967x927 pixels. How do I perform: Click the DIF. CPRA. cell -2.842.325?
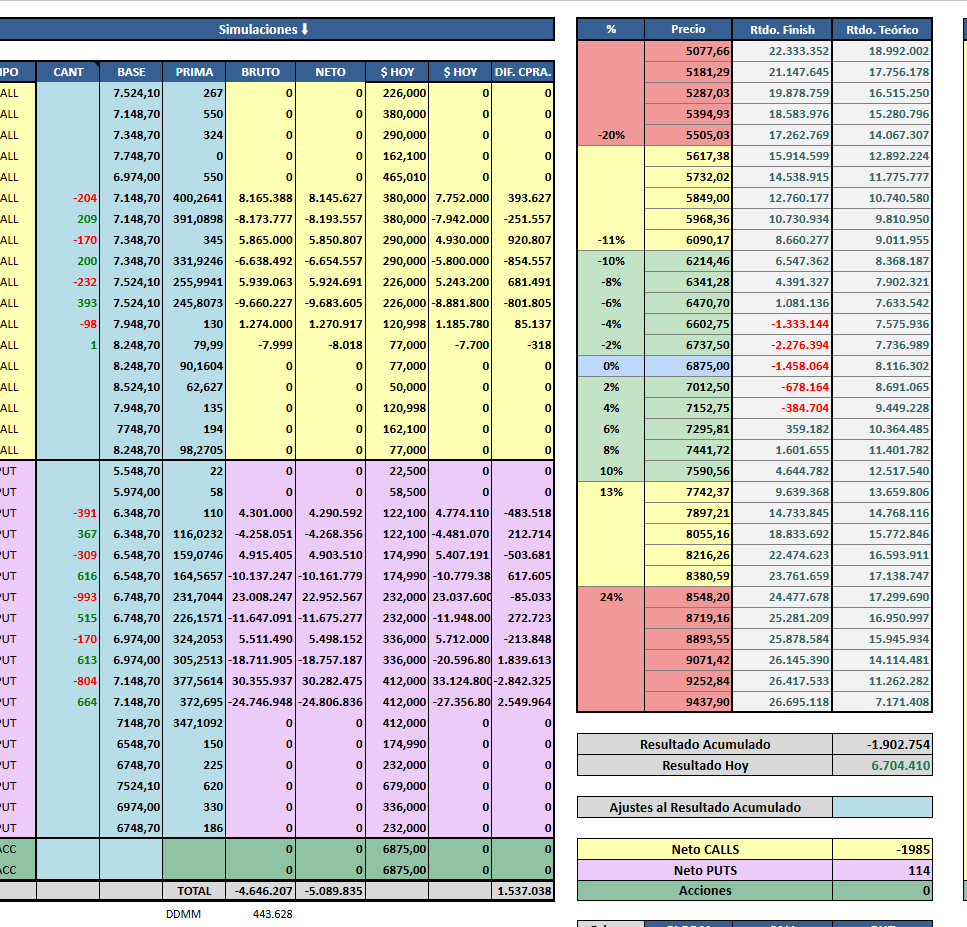click(522, 681)
